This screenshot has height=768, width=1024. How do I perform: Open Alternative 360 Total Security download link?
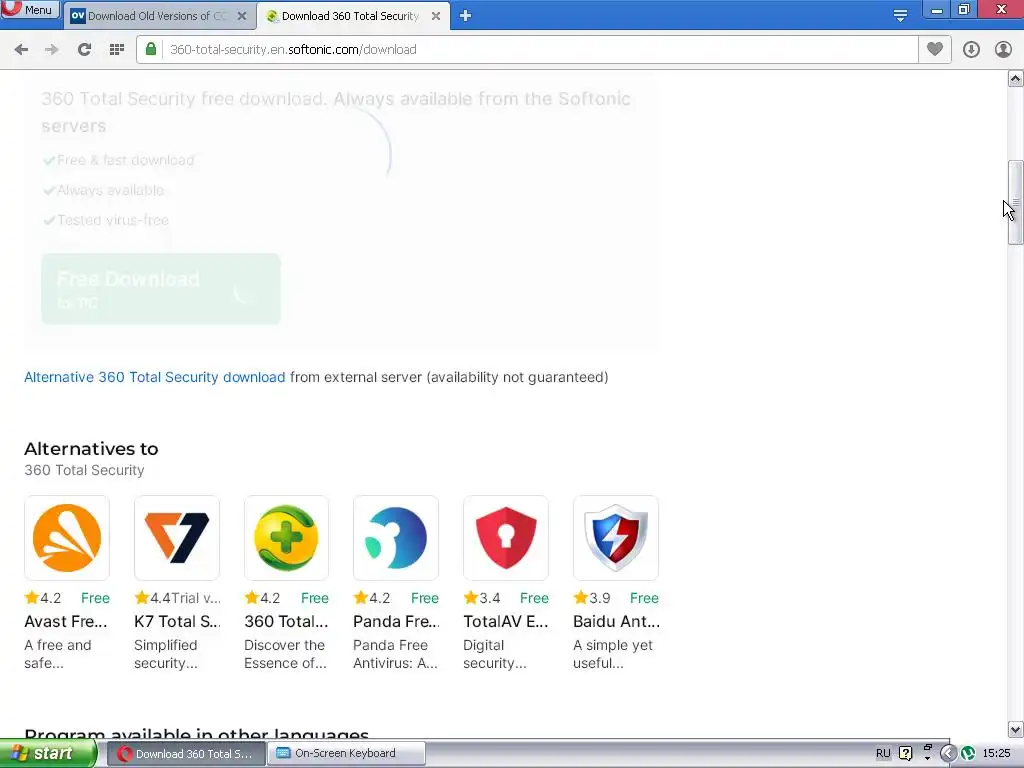[155, 377]
